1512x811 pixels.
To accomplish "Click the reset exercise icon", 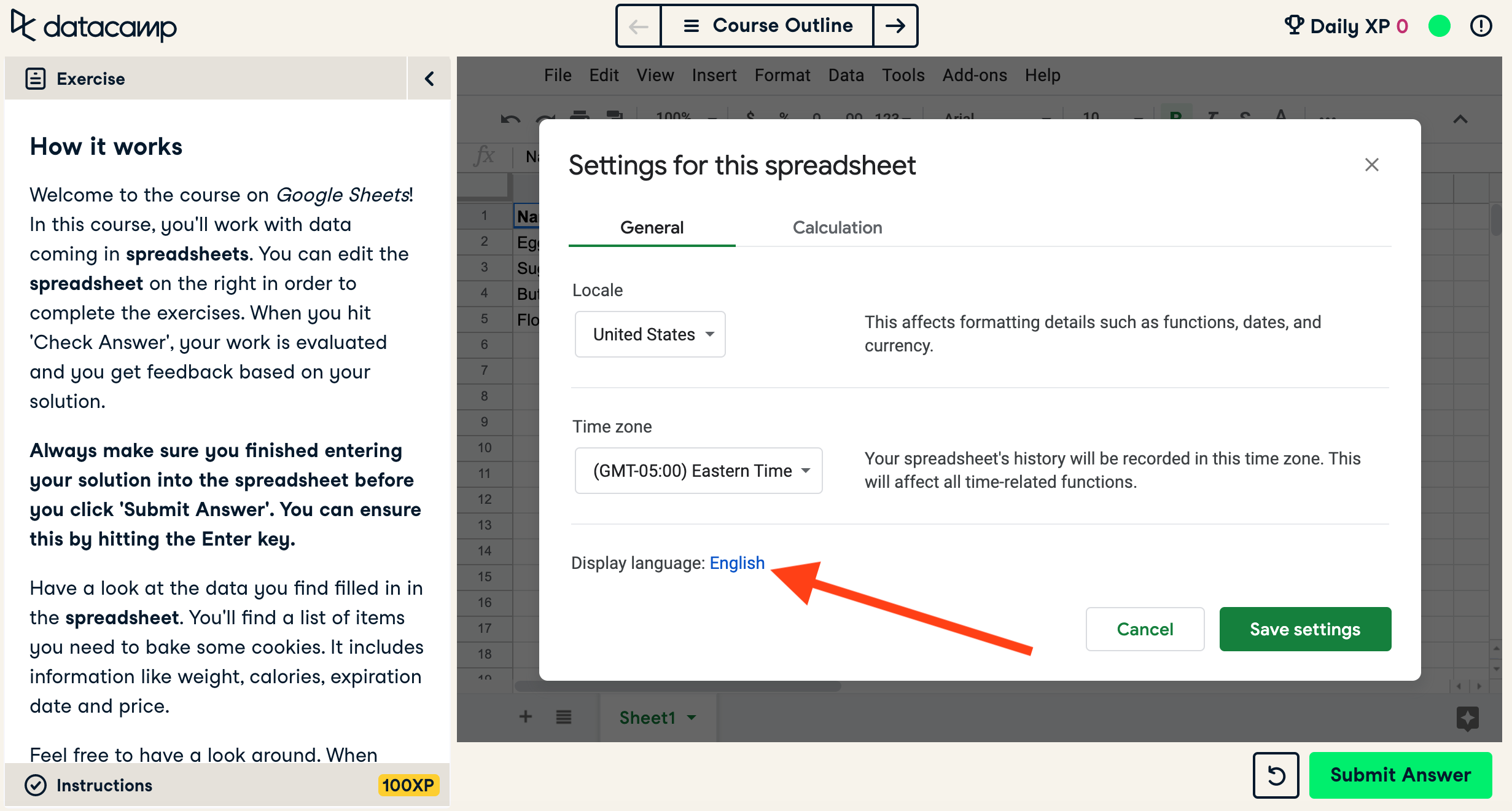I will point(1276,775).
